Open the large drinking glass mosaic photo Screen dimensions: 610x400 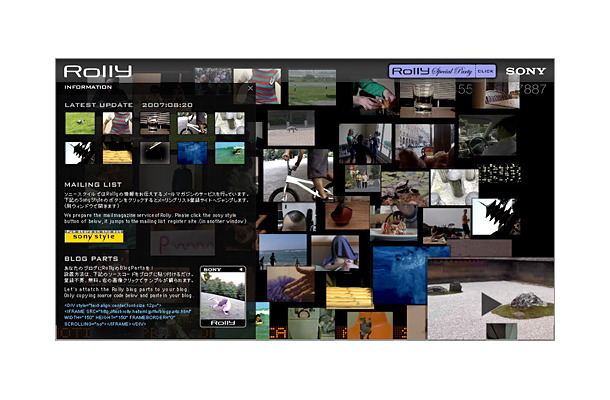coord(427,99)
